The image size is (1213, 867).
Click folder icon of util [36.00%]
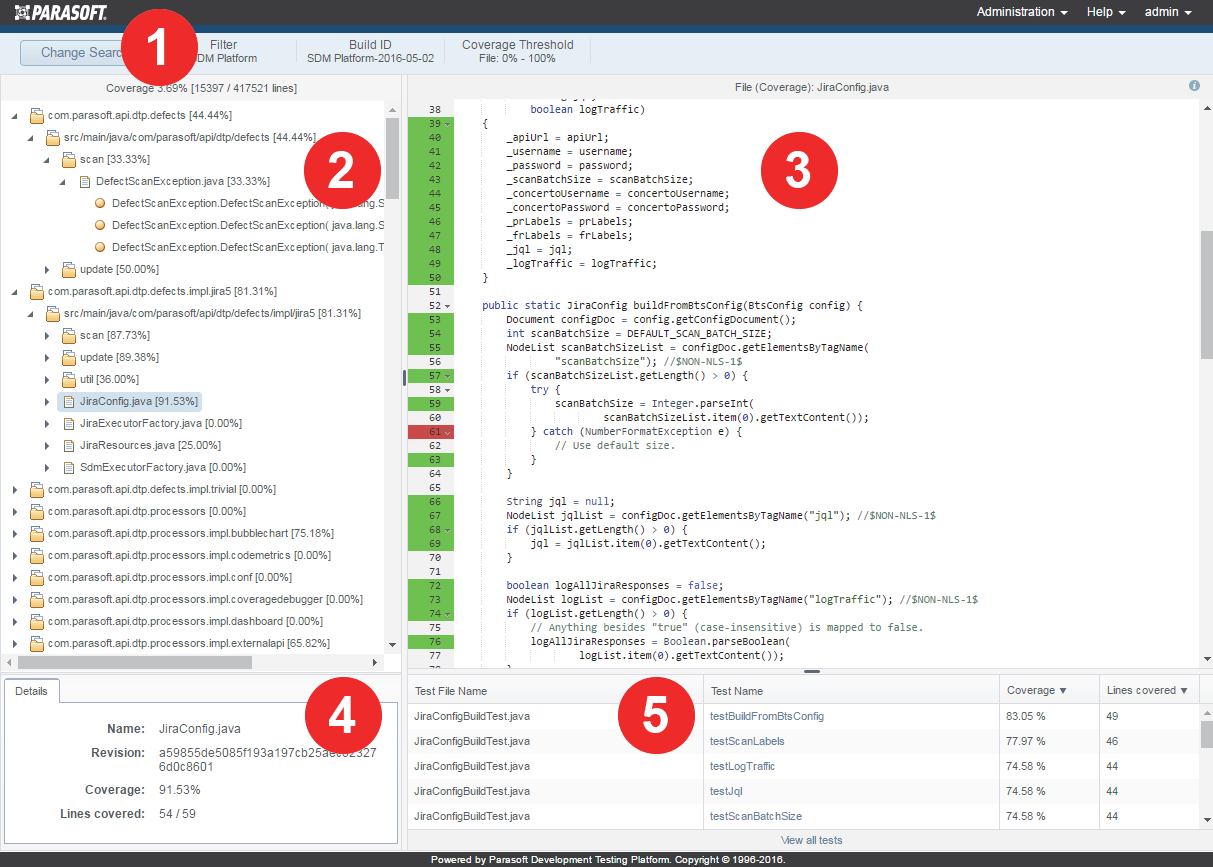coord(69,379)
